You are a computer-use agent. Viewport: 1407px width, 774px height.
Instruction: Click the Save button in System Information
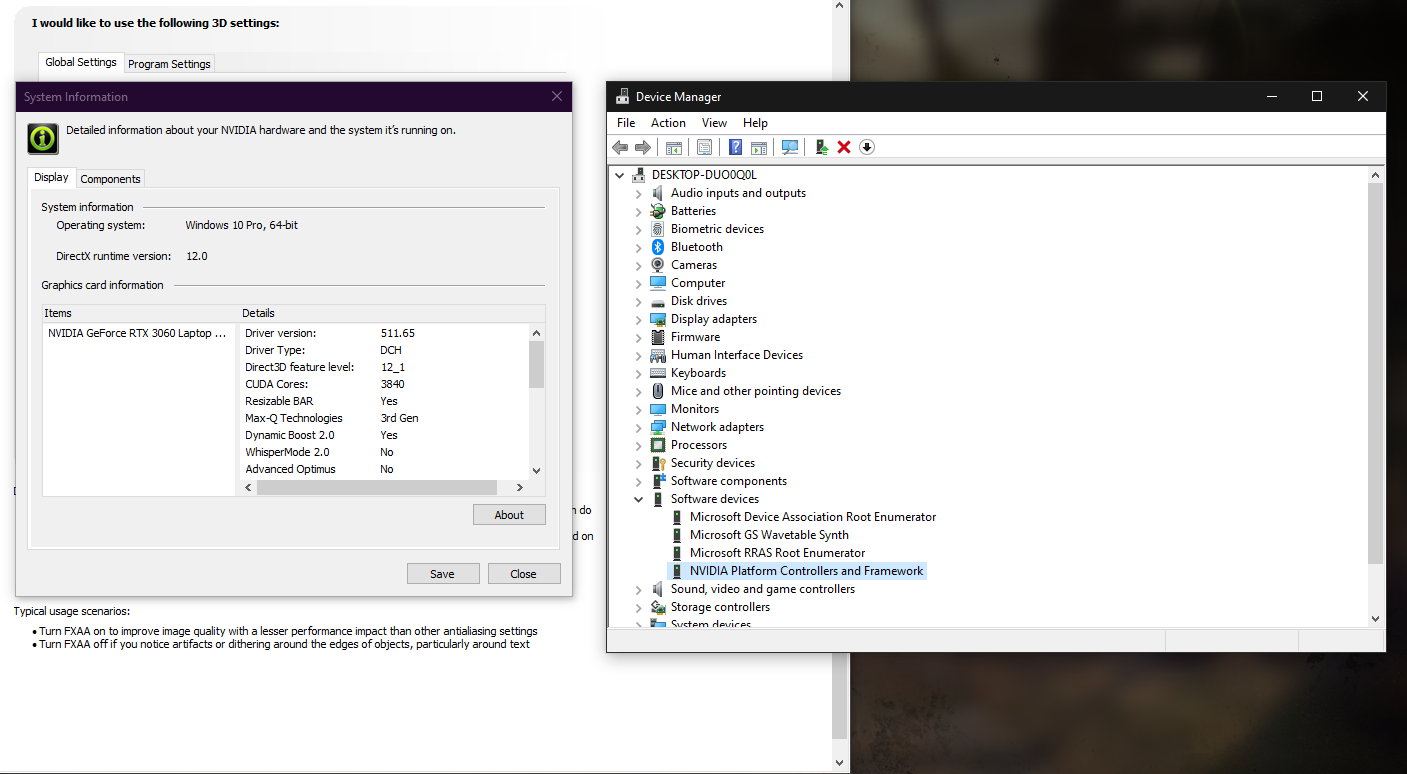click(x=442, y=574)
